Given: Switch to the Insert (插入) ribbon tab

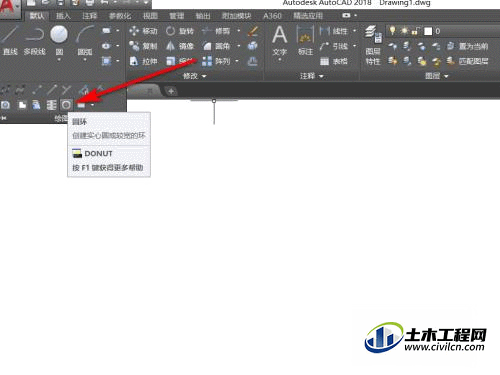Looking at the screenshot, I should tap(63, 16).
